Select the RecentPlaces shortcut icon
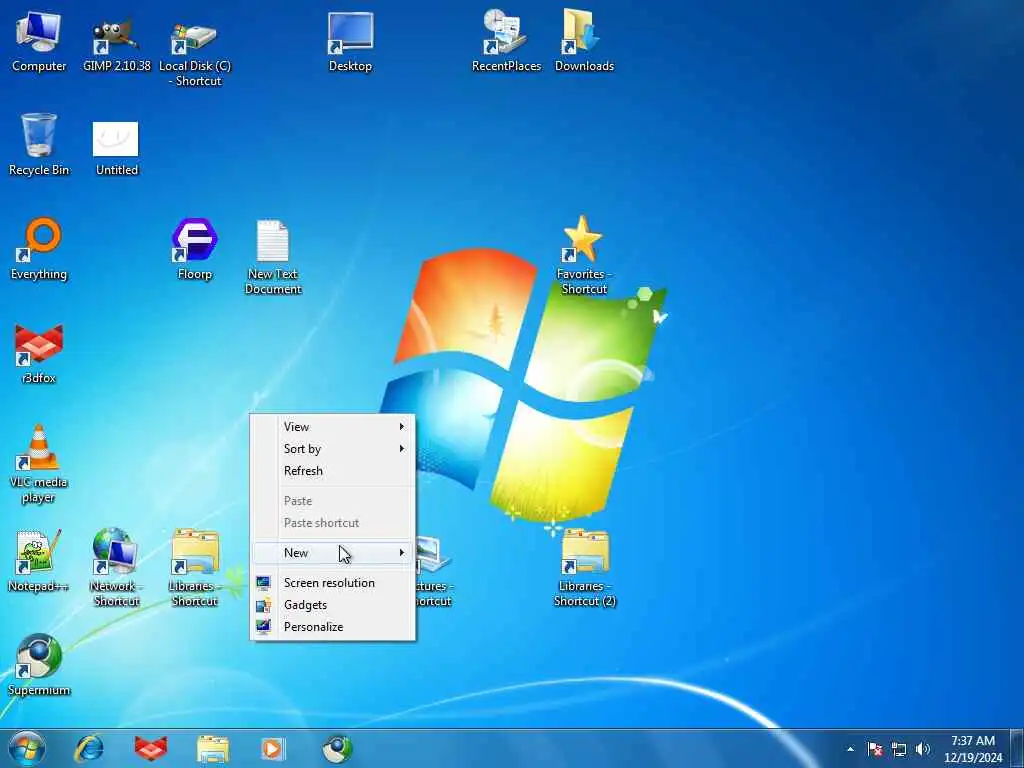Image resolution: width=1024 pixels, height=768 pixels. pyautogui.click(x=506, y=40)
